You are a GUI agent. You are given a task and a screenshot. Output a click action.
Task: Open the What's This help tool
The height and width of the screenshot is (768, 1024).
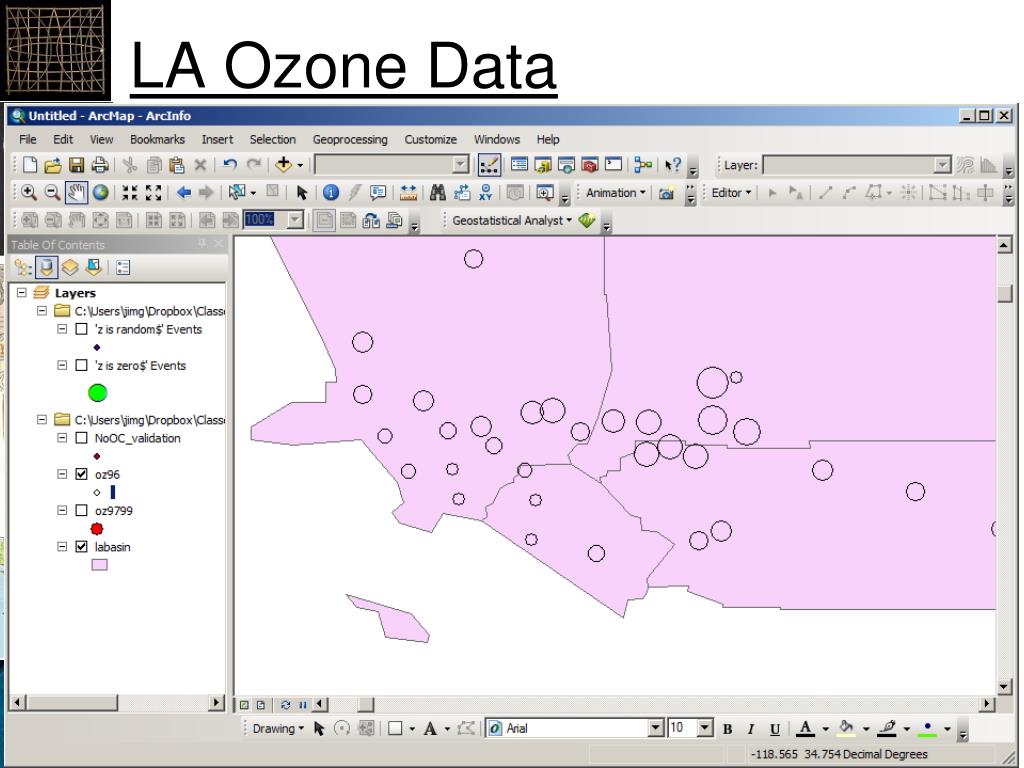coord(673,165)
